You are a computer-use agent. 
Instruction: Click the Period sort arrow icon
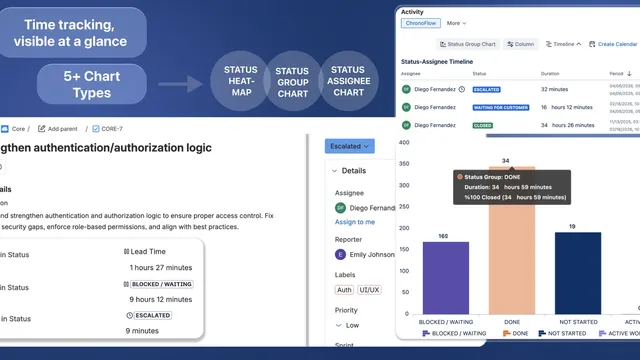pos(629,74)
